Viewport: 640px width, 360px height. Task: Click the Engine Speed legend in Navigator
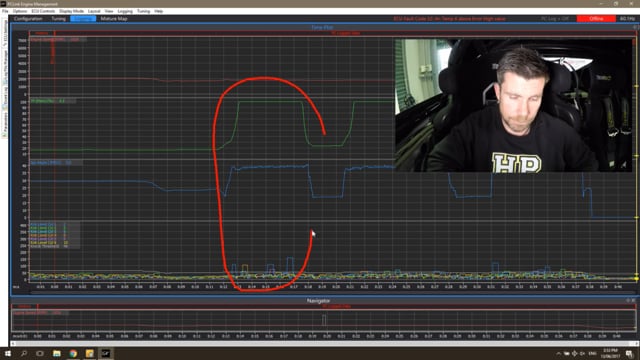[x=40, y=313]
